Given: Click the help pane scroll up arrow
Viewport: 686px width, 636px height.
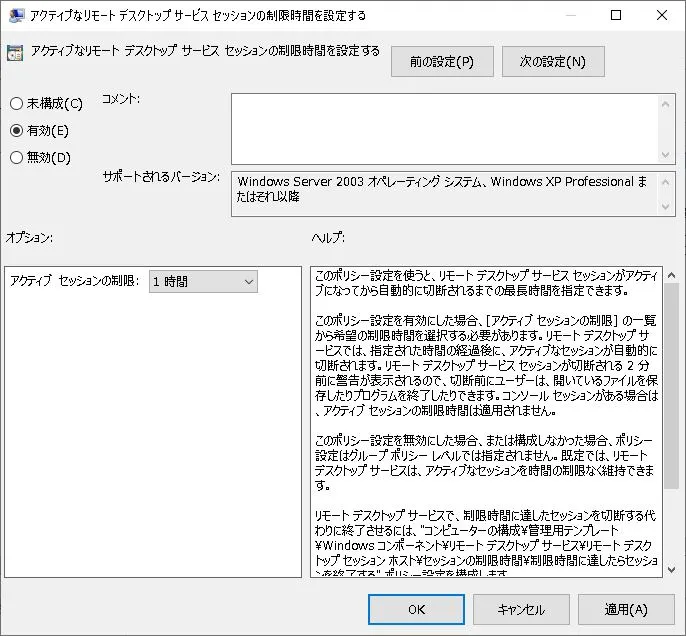Looking at the screenshot, I should tap(672, 275).
